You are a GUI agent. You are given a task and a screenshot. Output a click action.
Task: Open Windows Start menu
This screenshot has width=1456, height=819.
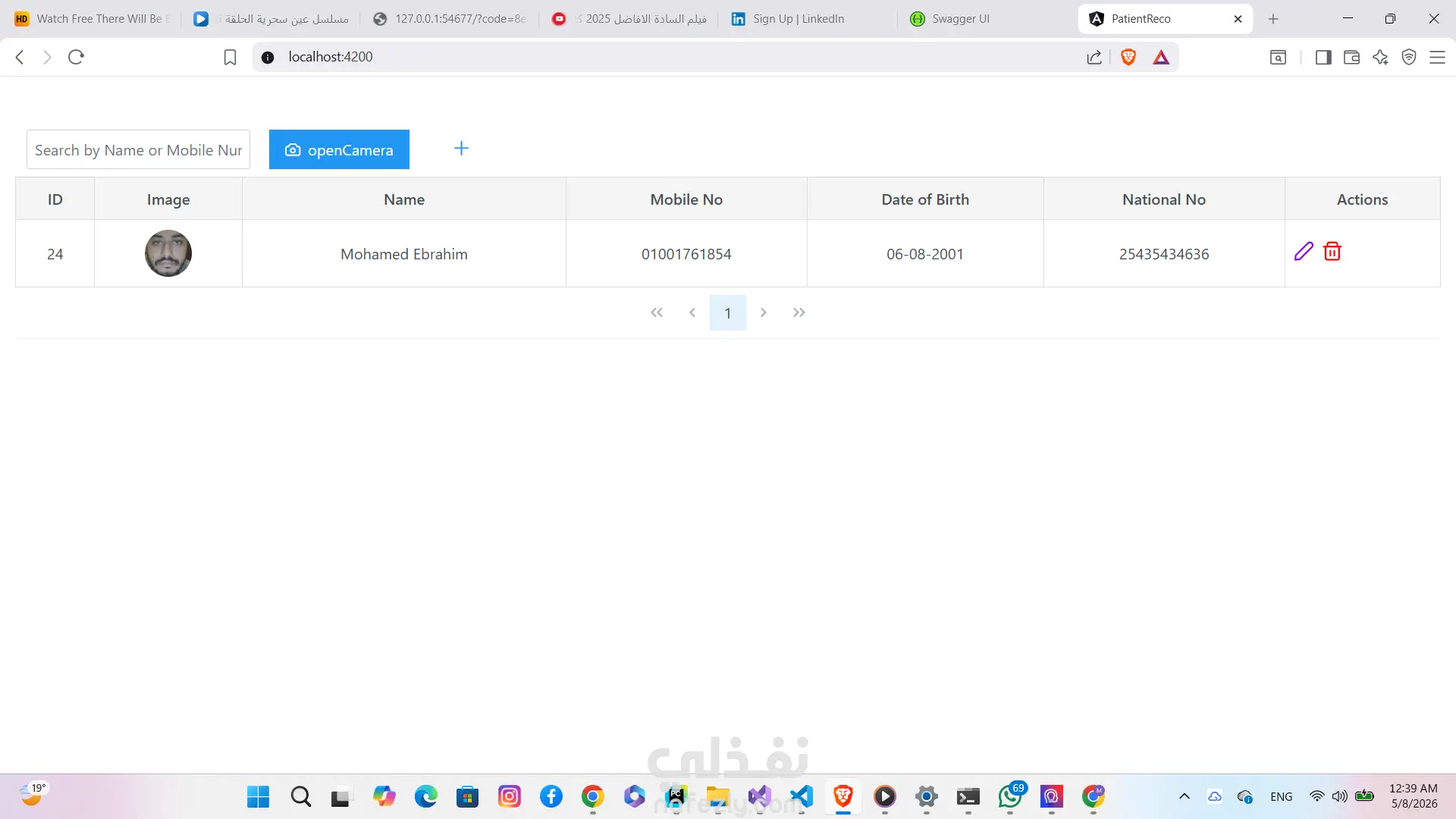[259, 796]
